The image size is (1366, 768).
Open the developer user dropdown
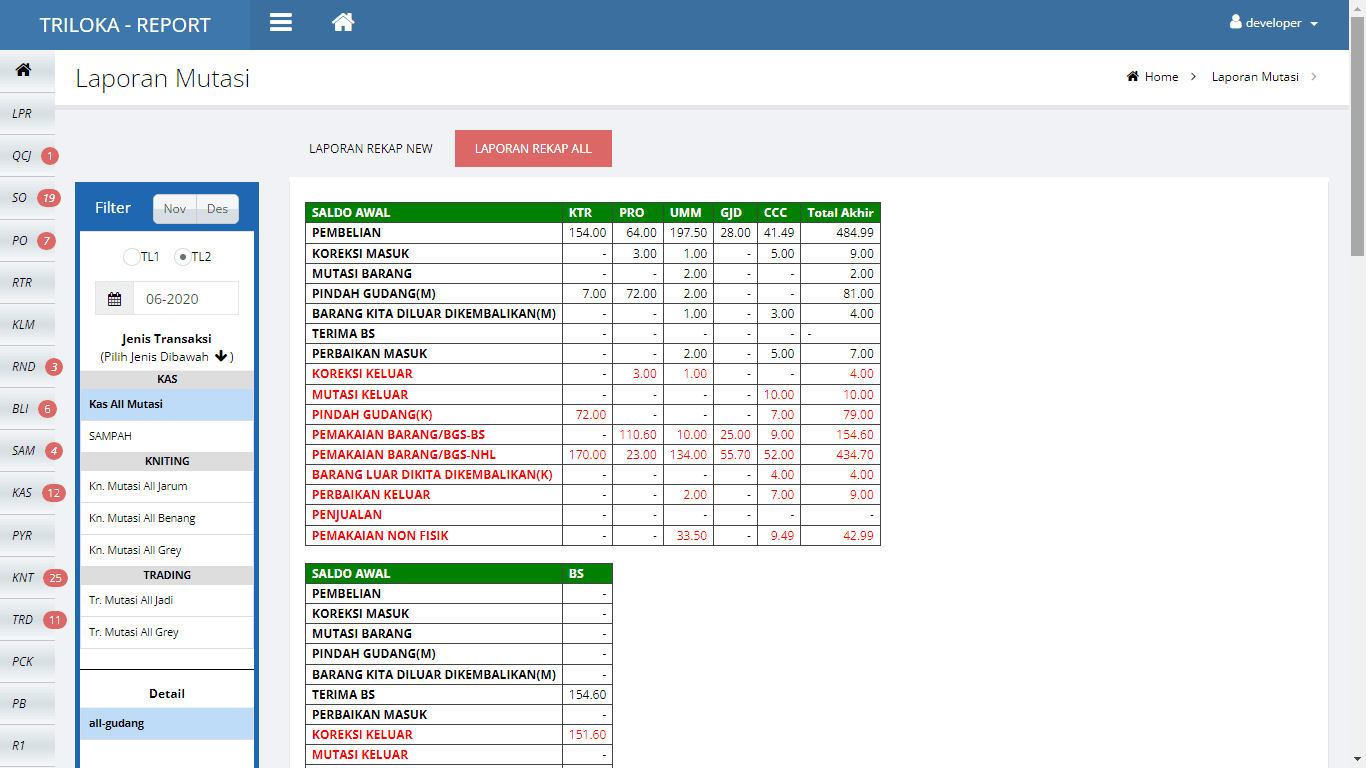(x=1273, y=23)
